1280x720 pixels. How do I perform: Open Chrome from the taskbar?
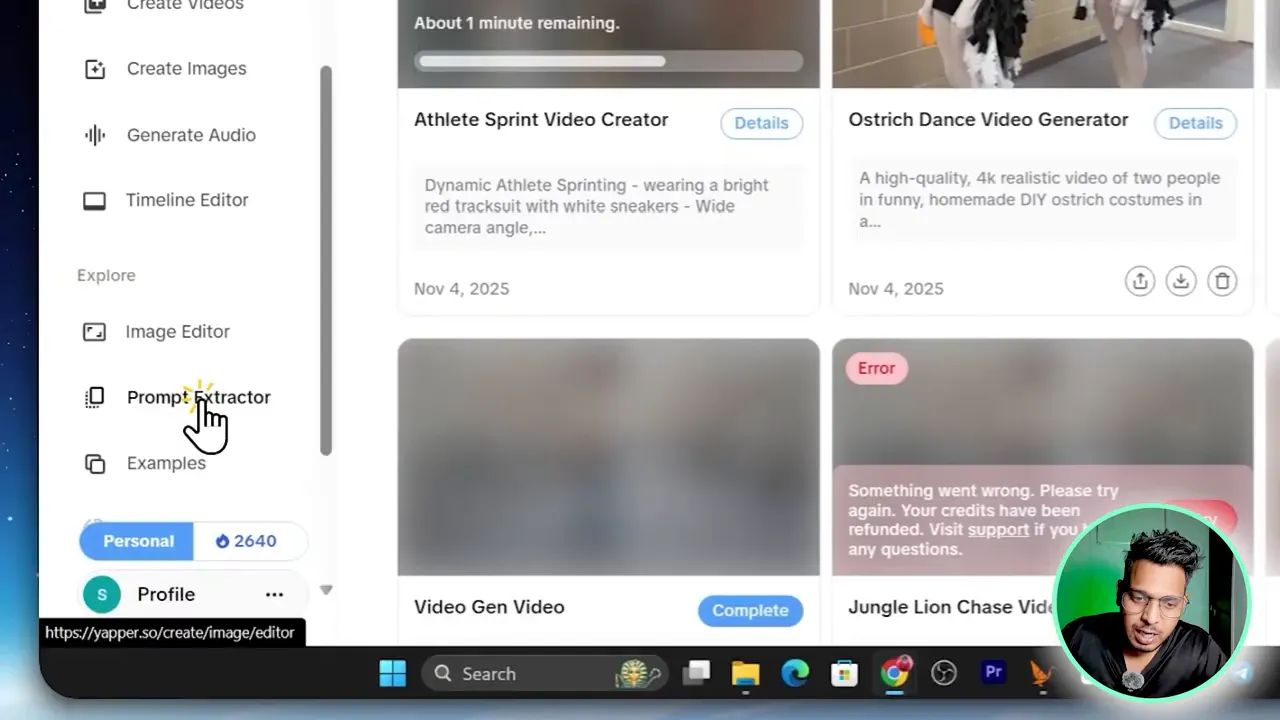[895, 673]
